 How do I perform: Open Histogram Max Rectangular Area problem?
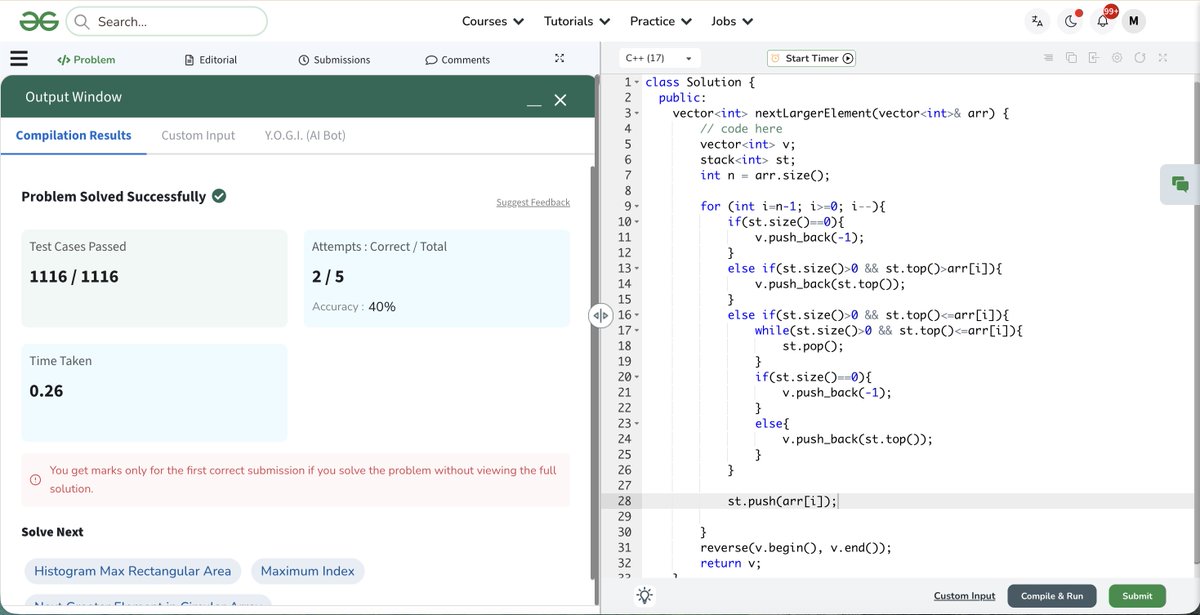[133, 571]
